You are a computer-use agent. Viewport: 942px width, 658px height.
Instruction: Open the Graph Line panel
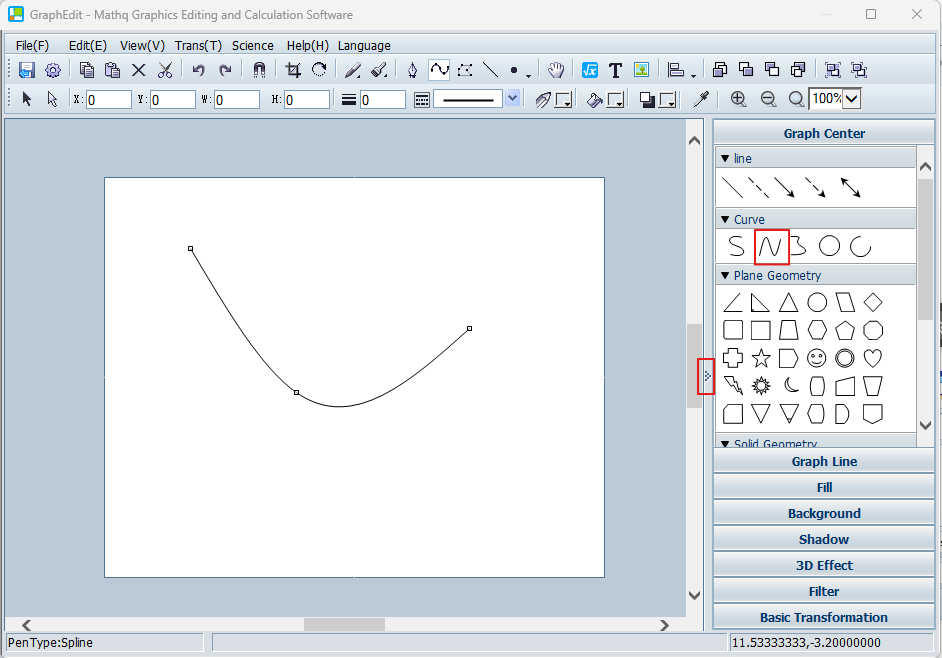[x=824, y=462]
